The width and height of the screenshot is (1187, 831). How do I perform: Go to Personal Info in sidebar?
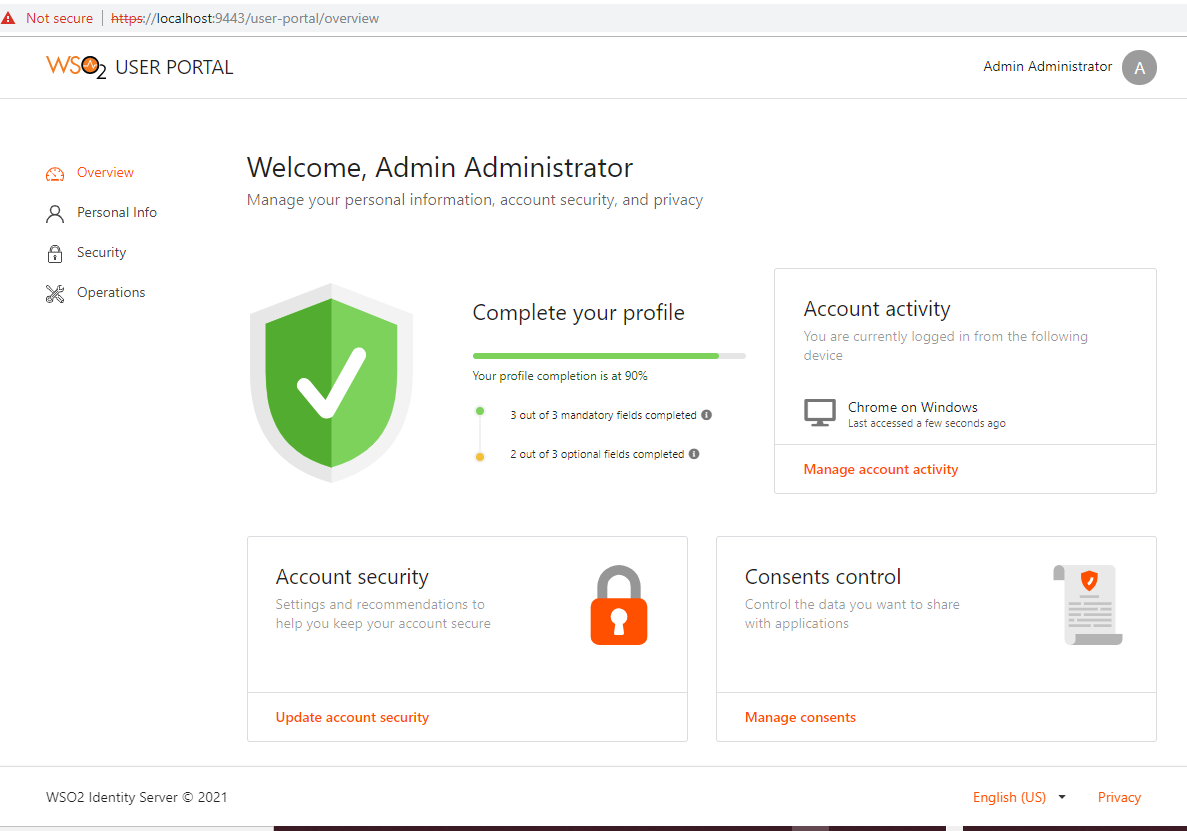tap(117, 213)
